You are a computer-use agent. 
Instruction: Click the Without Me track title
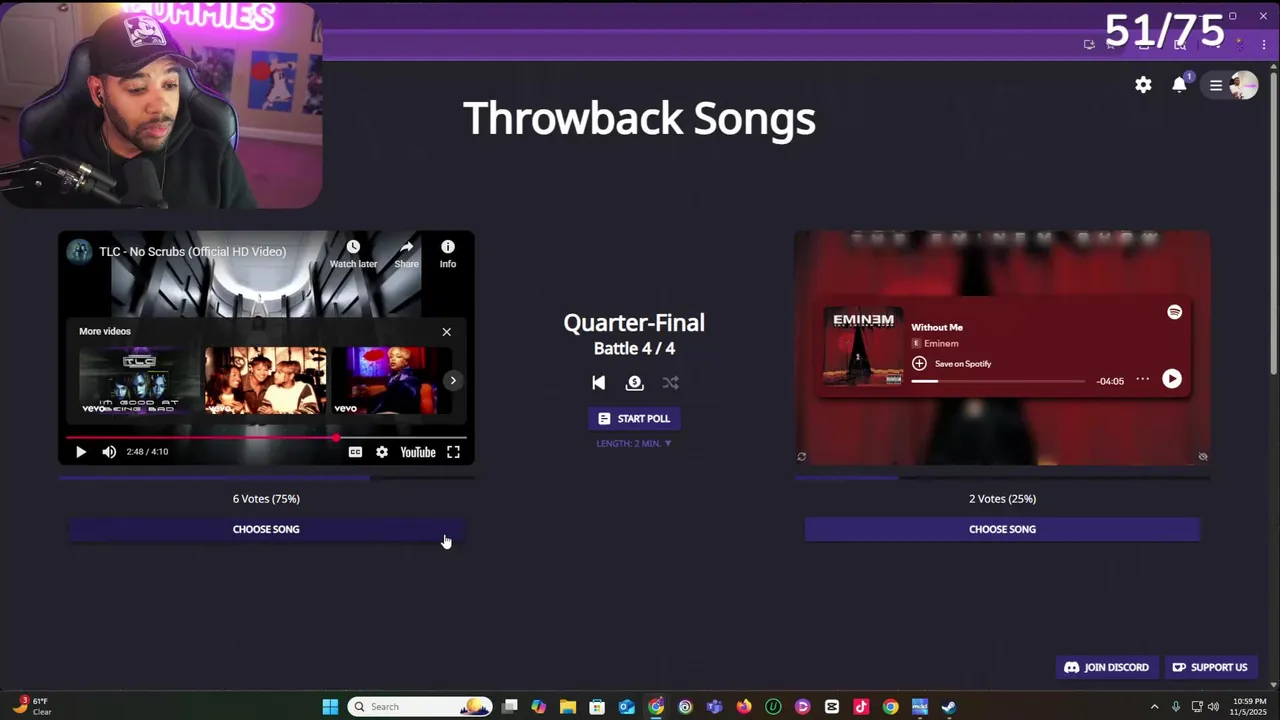coord(937,327)
